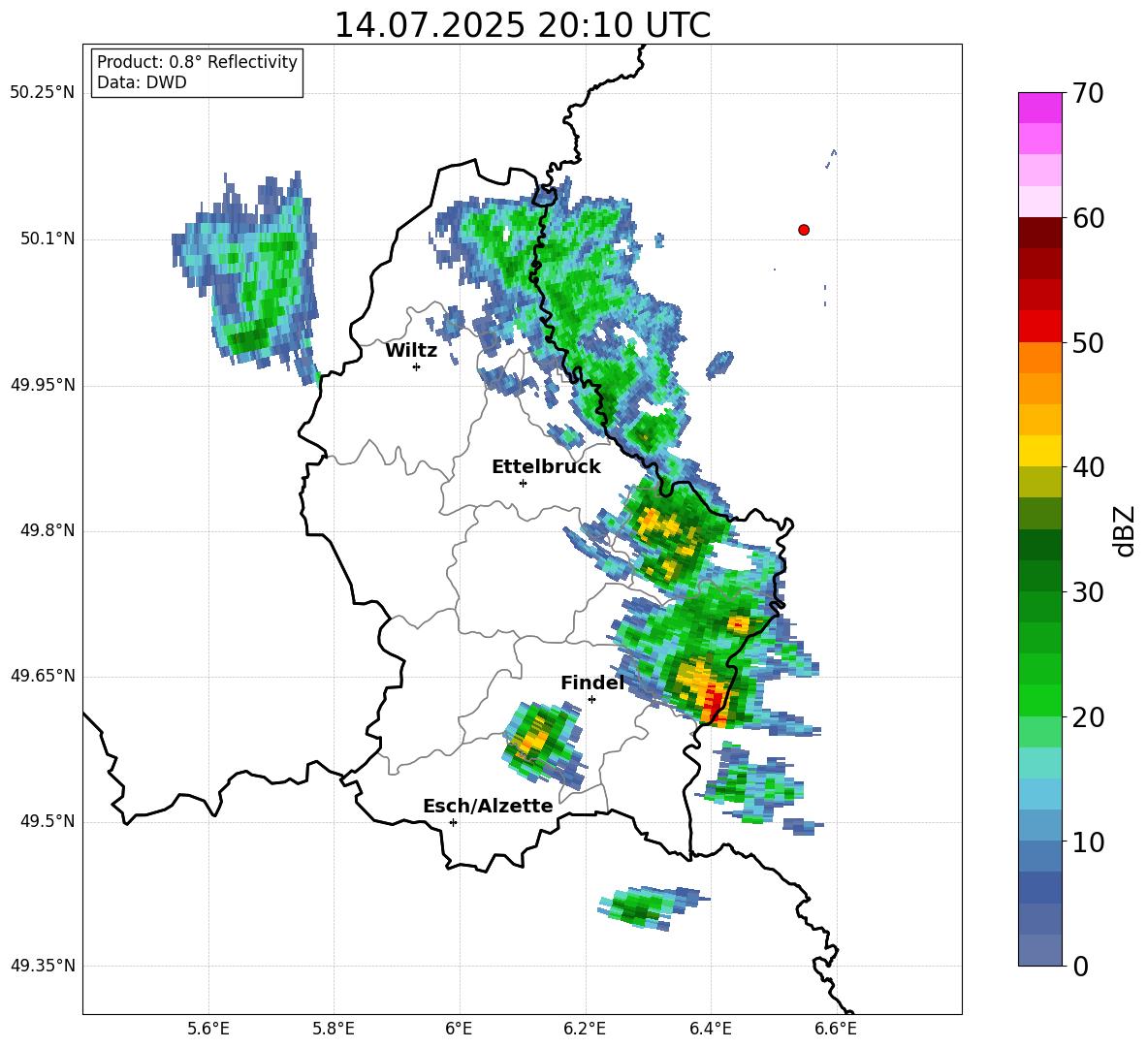Screen dimensions: 1148x1048
Task: Click the red dot marker
Action: (804, 230)
